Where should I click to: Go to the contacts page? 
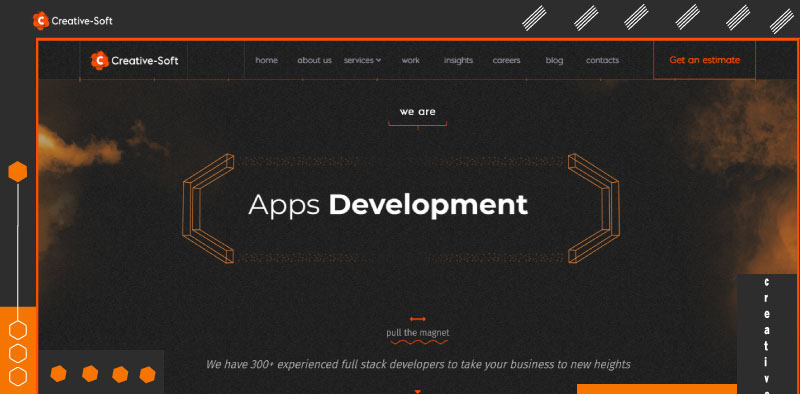coord(602,60)
